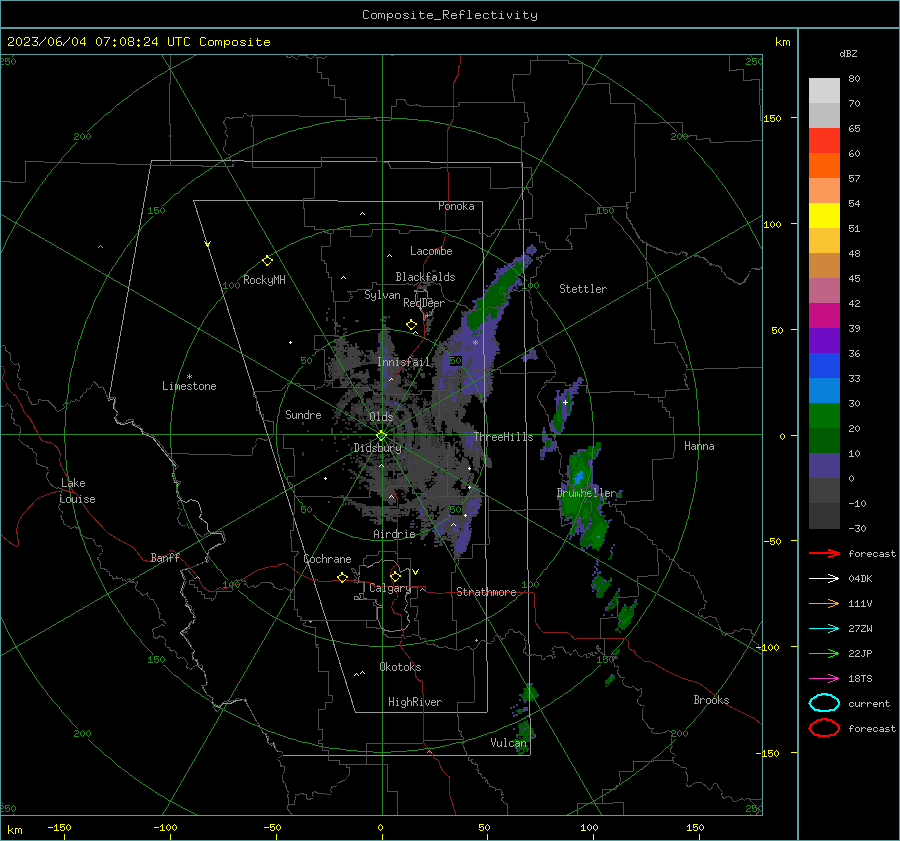The width and height of the screenshot is (900, 841).
Task: Click yellow diamond marker above Calgary label
Action: point(395,576)
